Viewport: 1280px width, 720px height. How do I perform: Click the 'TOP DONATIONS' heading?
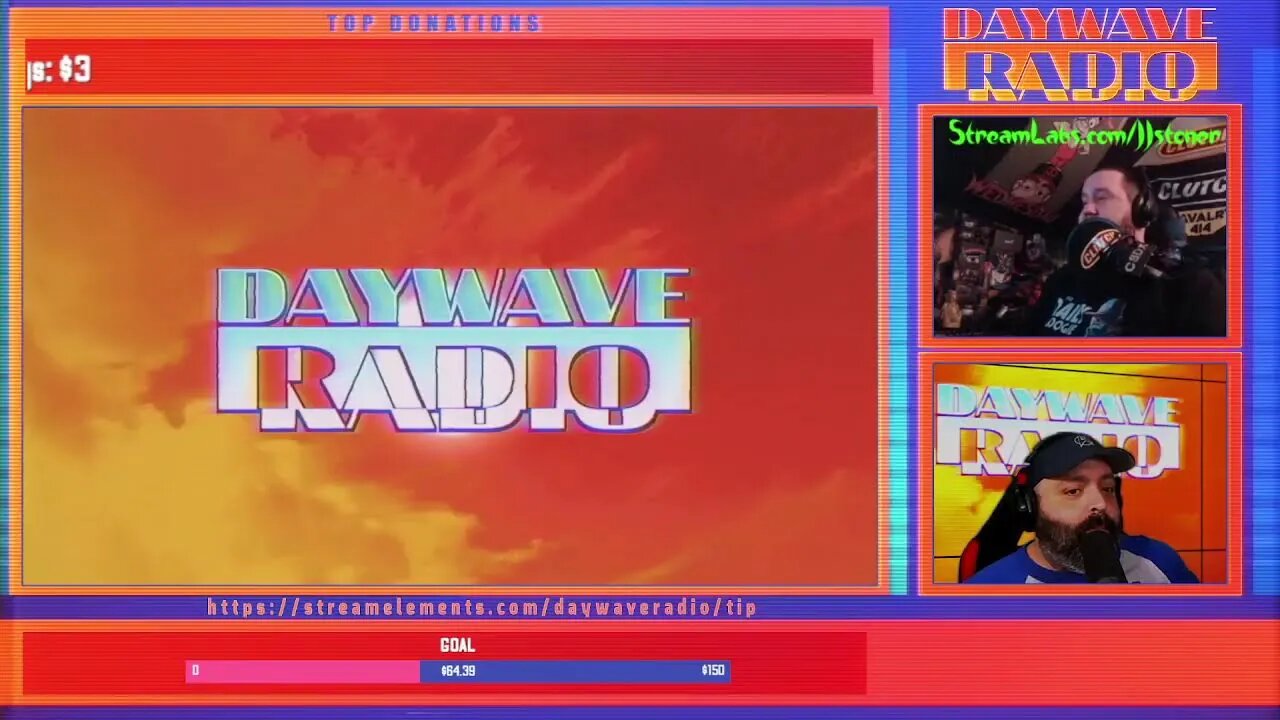pos(434,23)
